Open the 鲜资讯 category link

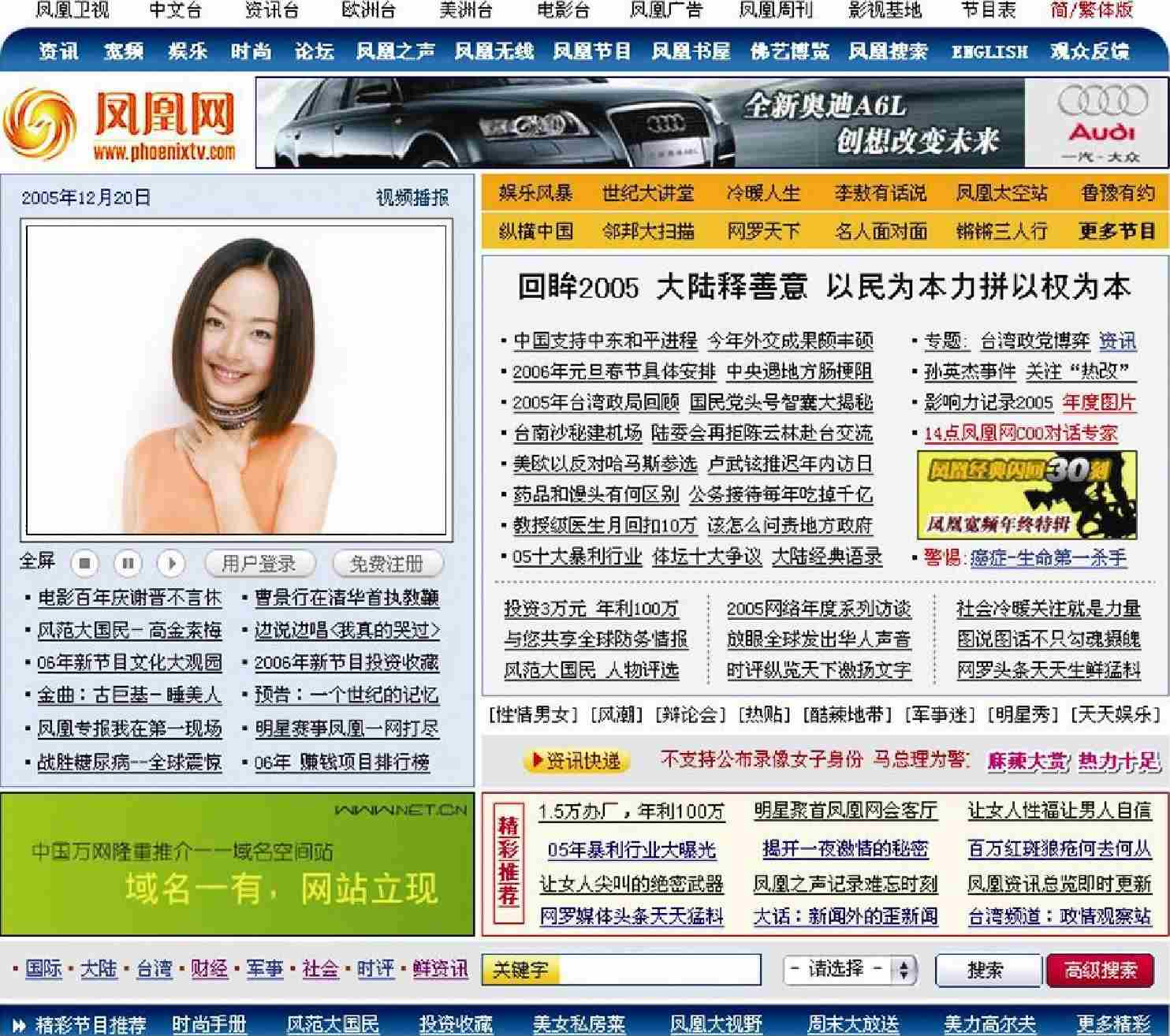pos(441,969)
